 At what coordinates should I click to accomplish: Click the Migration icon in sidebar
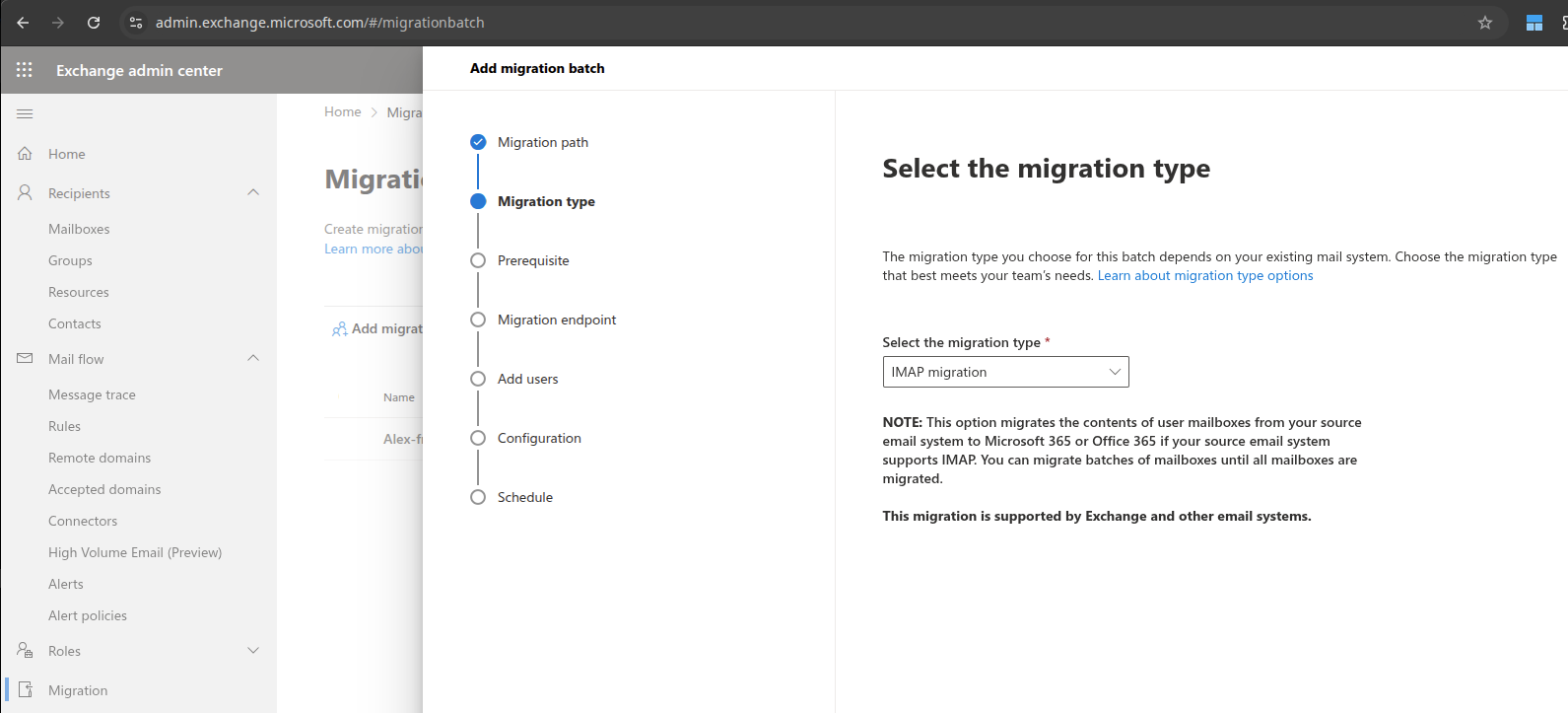pyautogui.click(x=26, y=690)
